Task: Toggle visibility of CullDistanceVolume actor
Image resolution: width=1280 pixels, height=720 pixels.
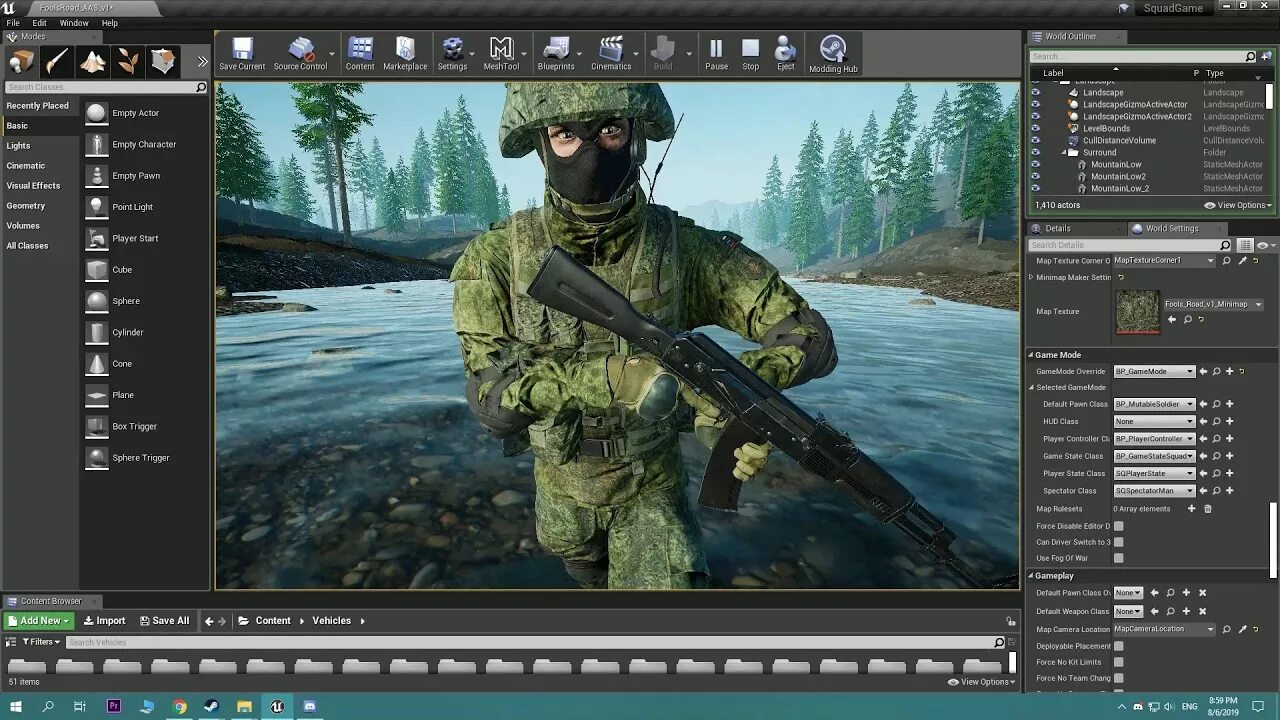Action: pos(1035,140)
